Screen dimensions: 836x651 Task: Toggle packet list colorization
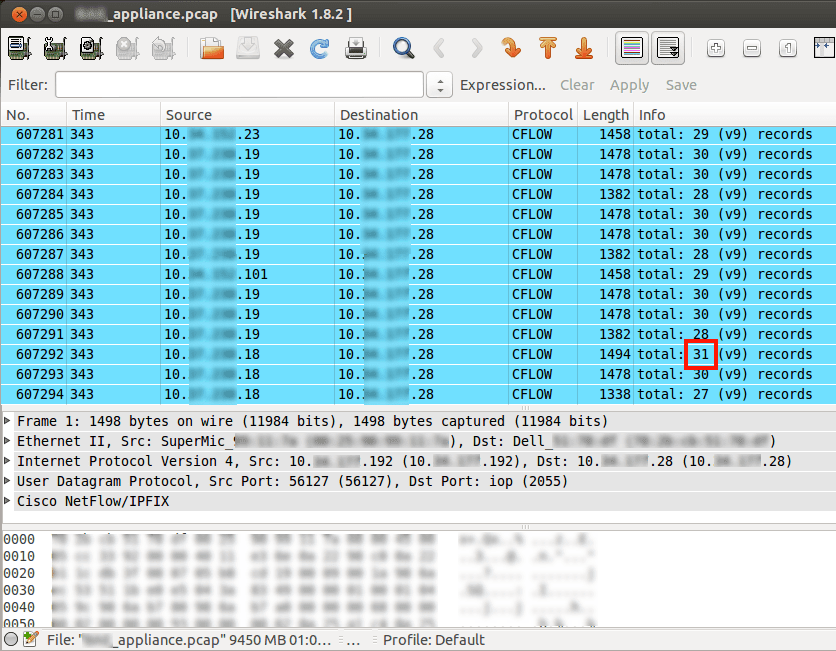tap(632, 48)
